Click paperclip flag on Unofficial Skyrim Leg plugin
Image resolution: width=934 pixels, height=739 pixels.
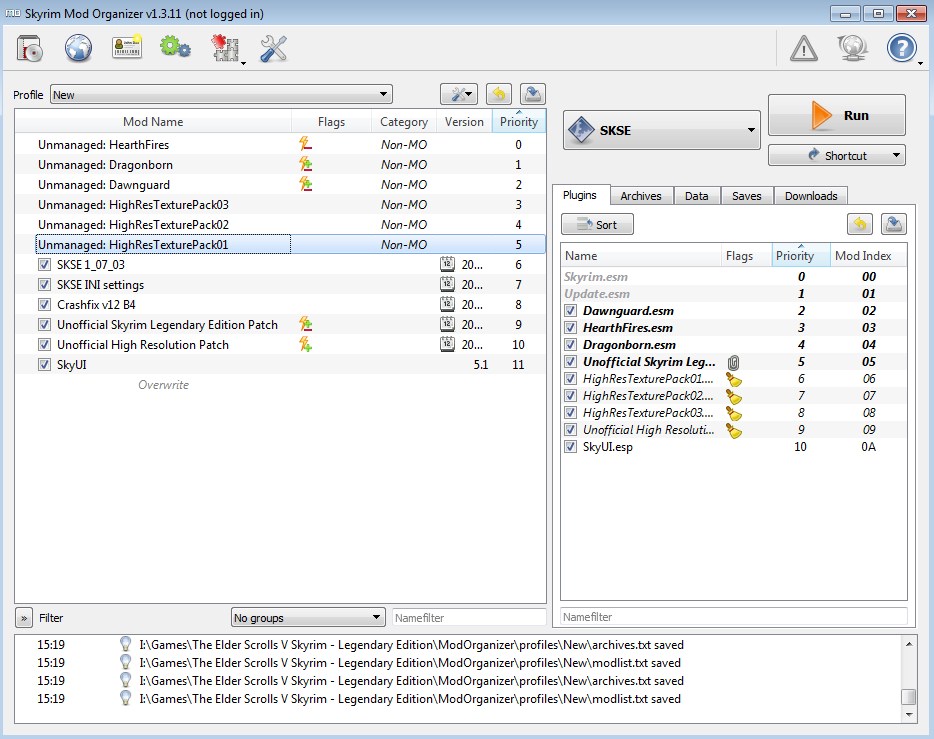734,362
